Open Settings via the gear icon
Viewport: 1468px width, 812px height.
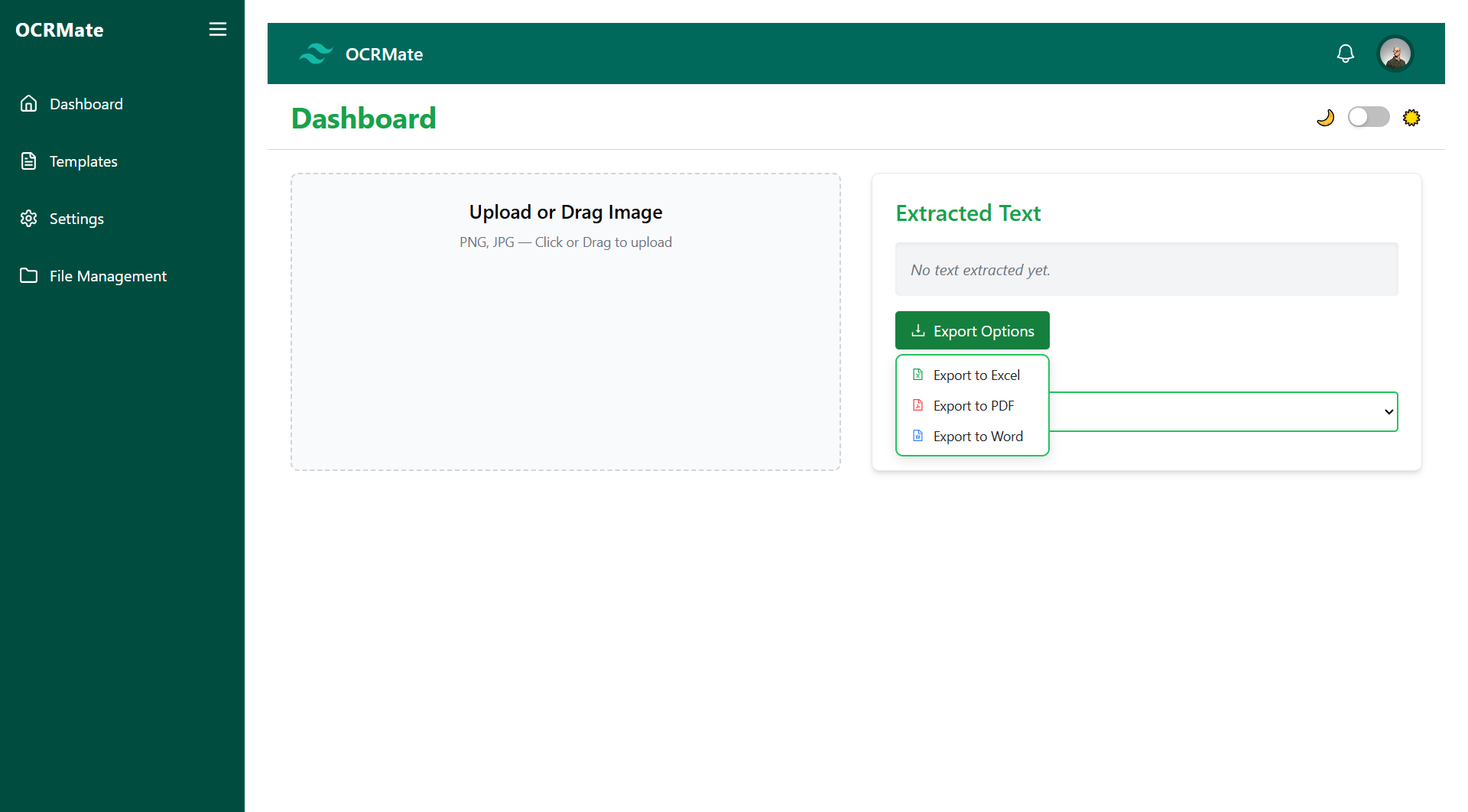click(x=28, y=219)
